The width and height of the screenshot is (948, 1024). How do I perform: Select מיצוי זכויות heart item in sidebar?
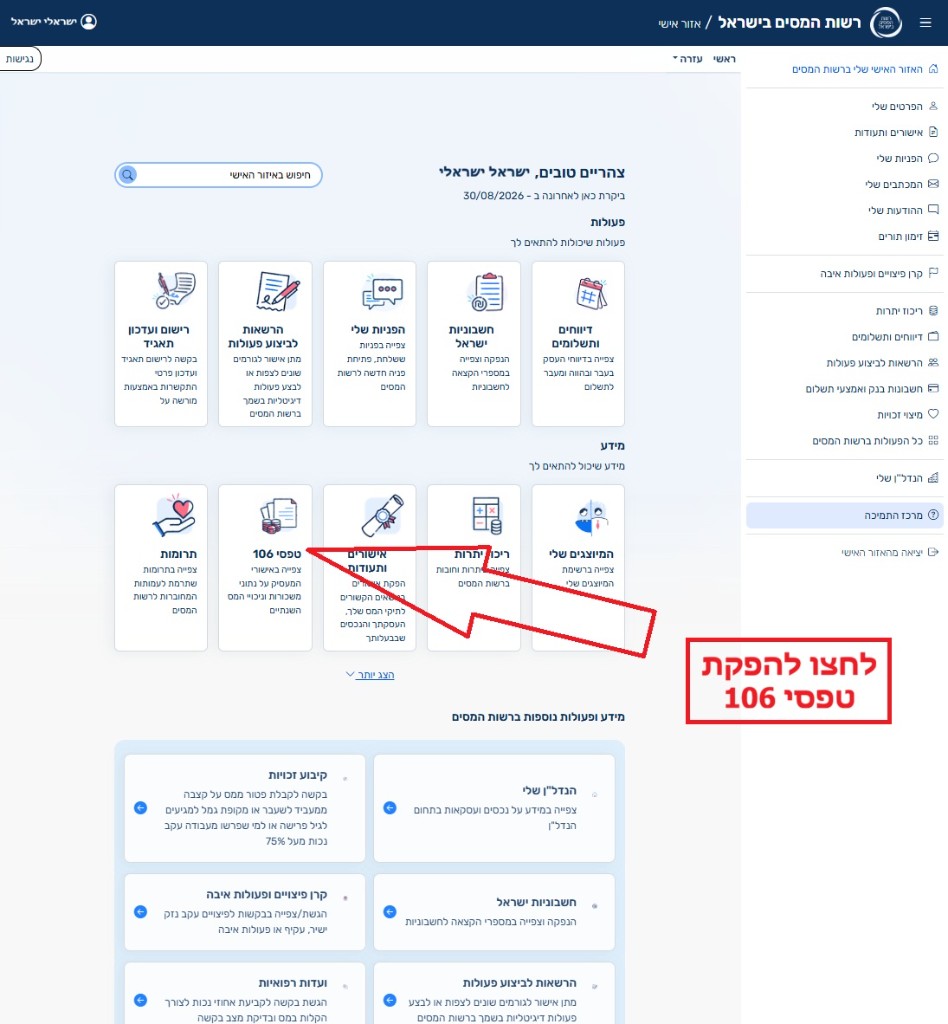[908, 415]
